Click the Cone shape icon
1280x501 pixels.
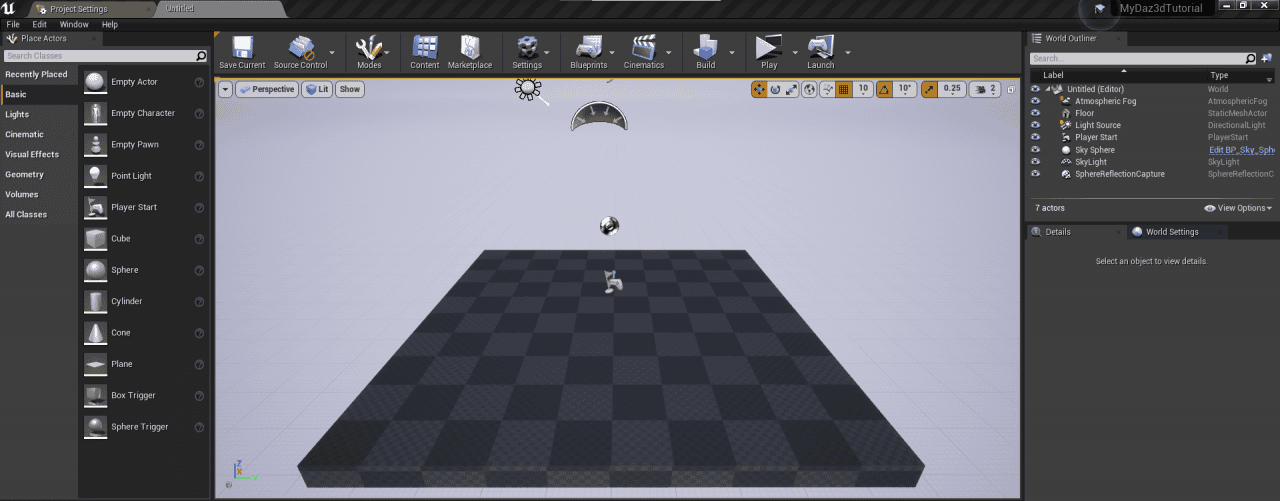[x=95, y=333]
